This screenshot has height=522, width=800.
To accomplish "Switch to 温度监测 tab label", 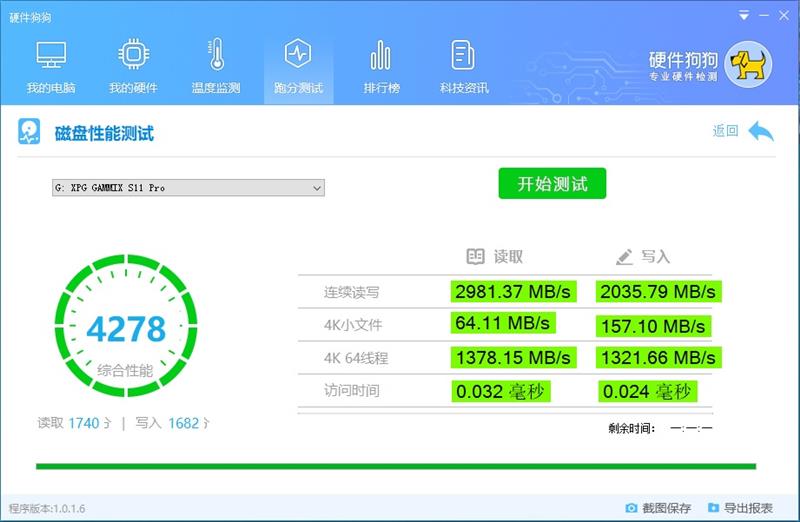I will tap(216, 88).
